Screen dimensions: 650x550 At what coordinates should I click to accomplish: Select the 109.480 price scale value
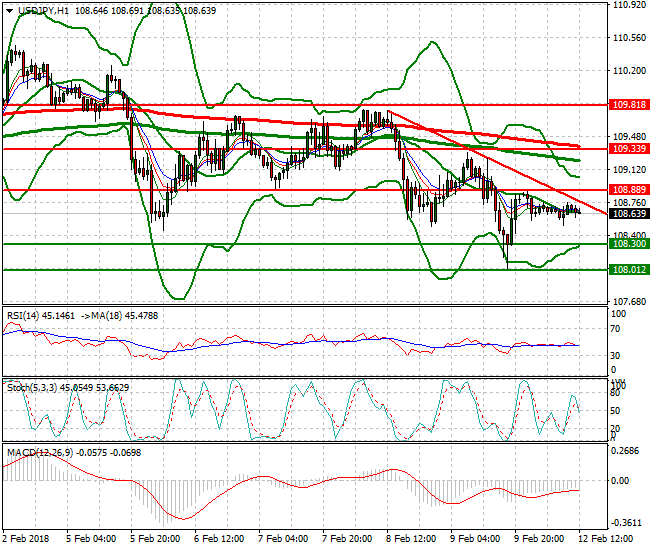click(x=629, y=137)
